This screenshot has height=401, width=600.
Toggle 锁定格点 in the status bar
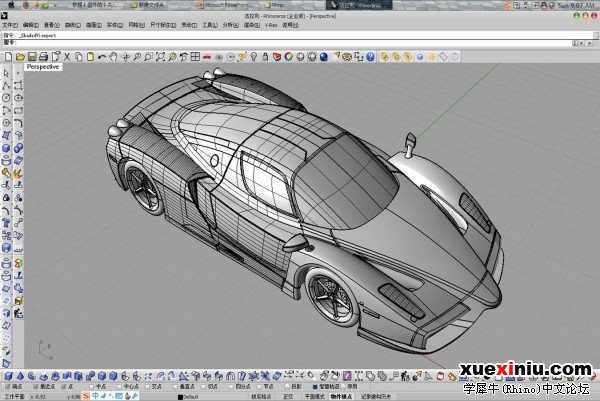click(261, 397)
